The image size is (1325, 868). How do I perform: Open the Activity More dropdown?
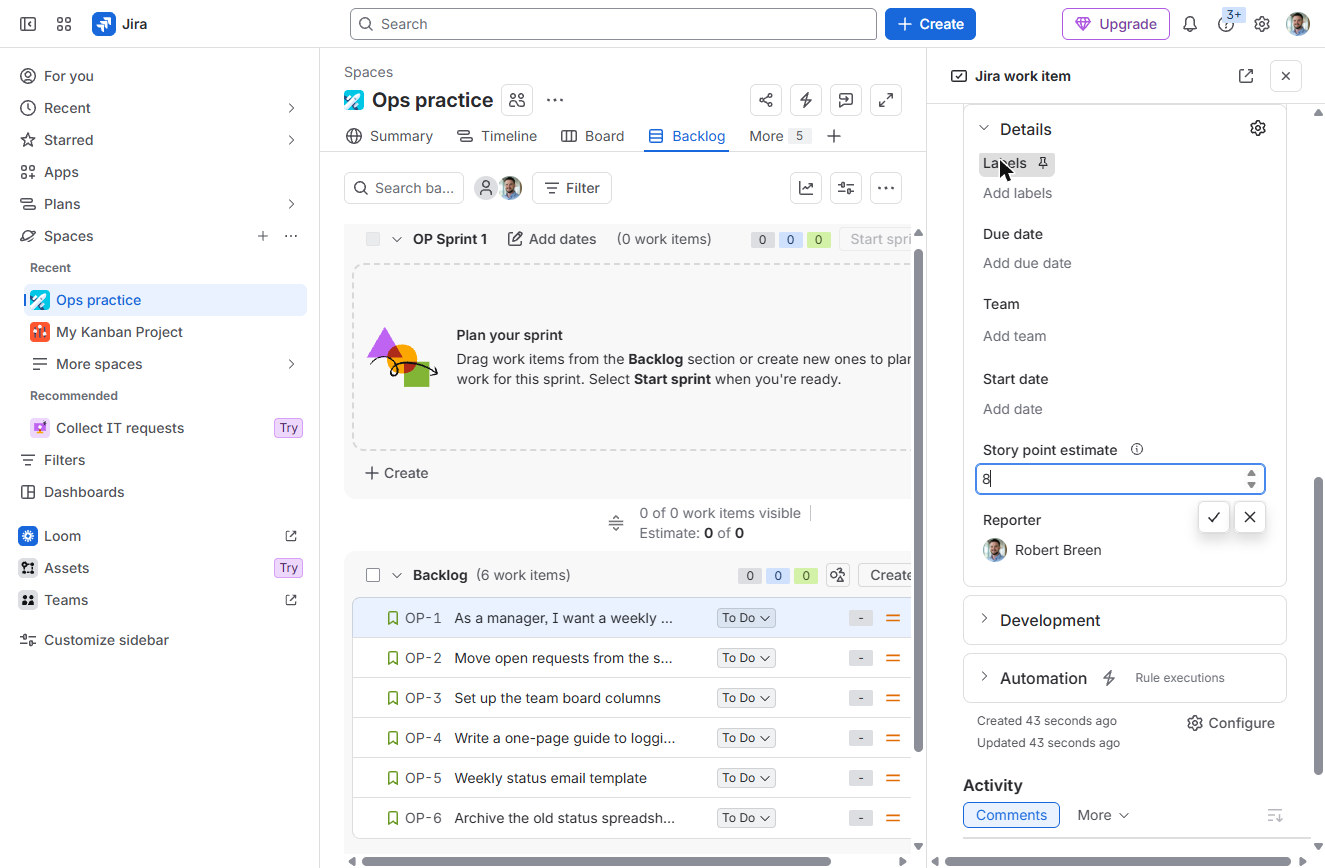click(x=1103, y=815)
